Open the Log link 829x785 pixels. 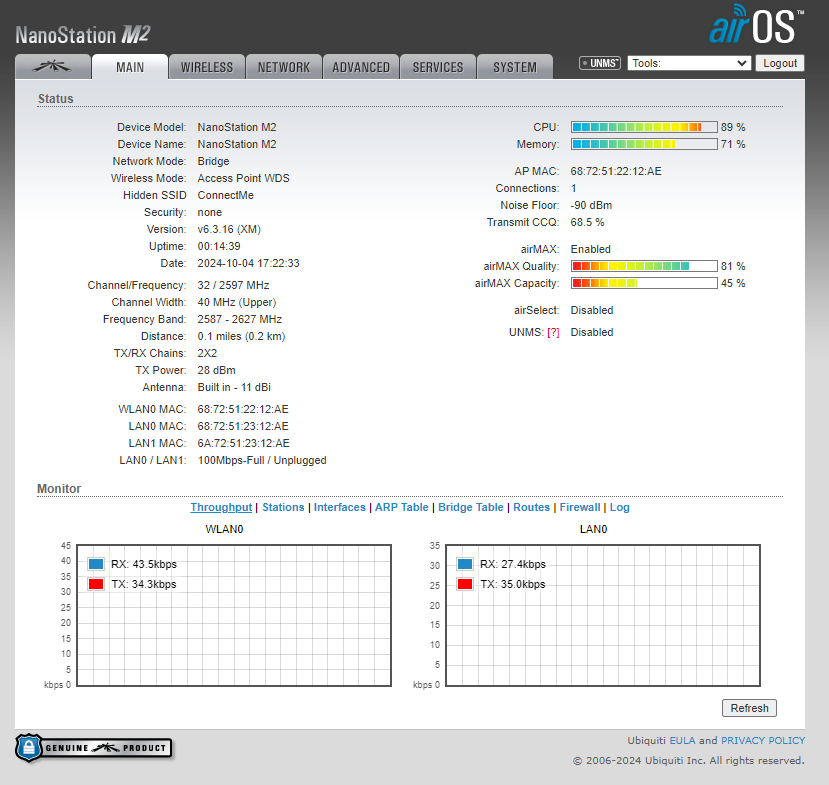point(620,507)
